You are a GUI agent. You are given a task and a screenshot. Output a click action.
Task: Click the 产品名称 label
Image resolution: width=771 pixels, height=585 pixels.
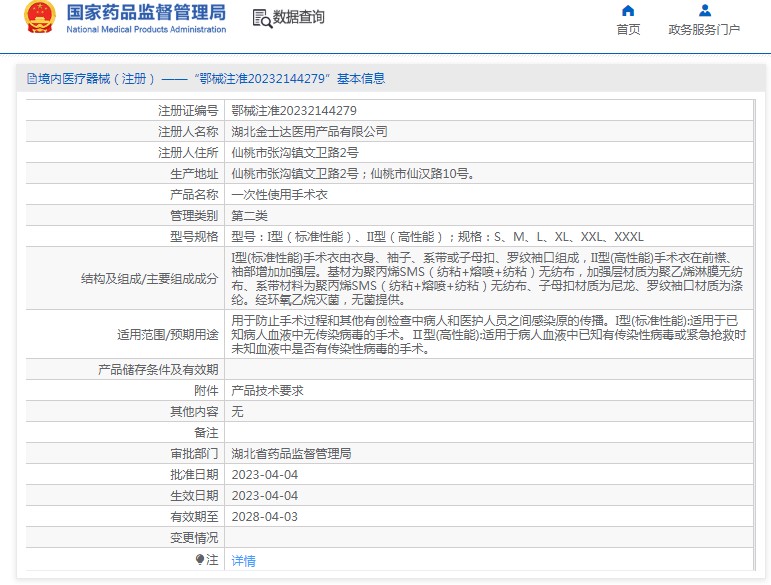click(194, 195)
